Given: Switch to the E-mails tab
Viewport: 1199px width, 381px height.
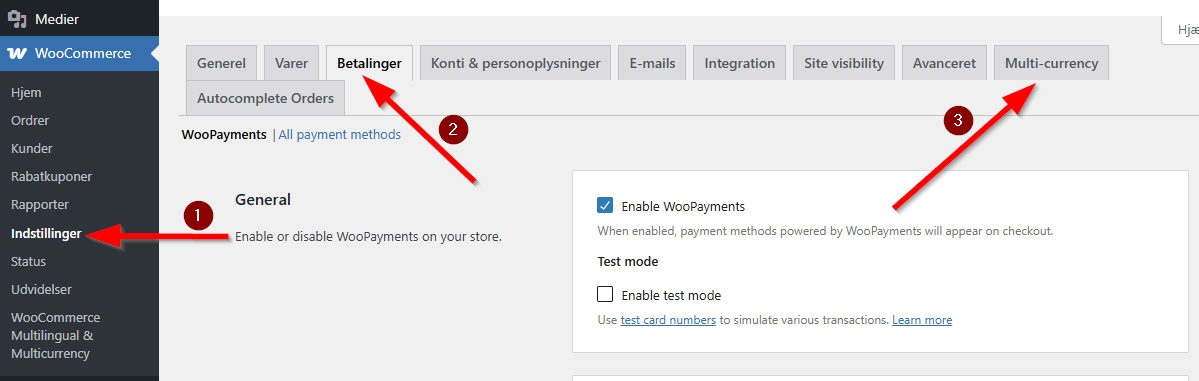Looking at the screenshot, I should [652, 64].
